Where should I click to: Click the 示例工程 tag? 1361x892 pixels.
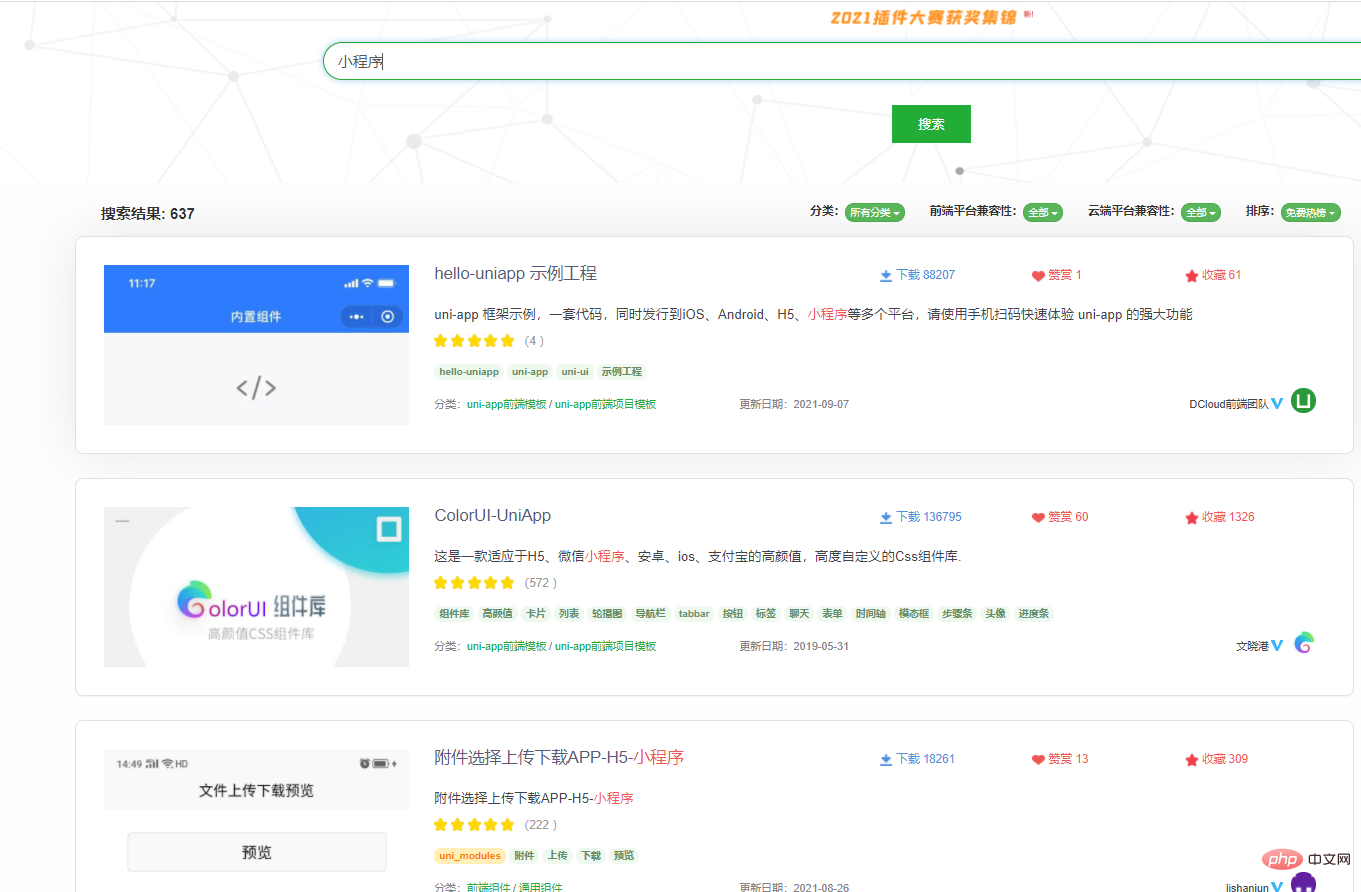pyautogui.click(x=622, y=372)
